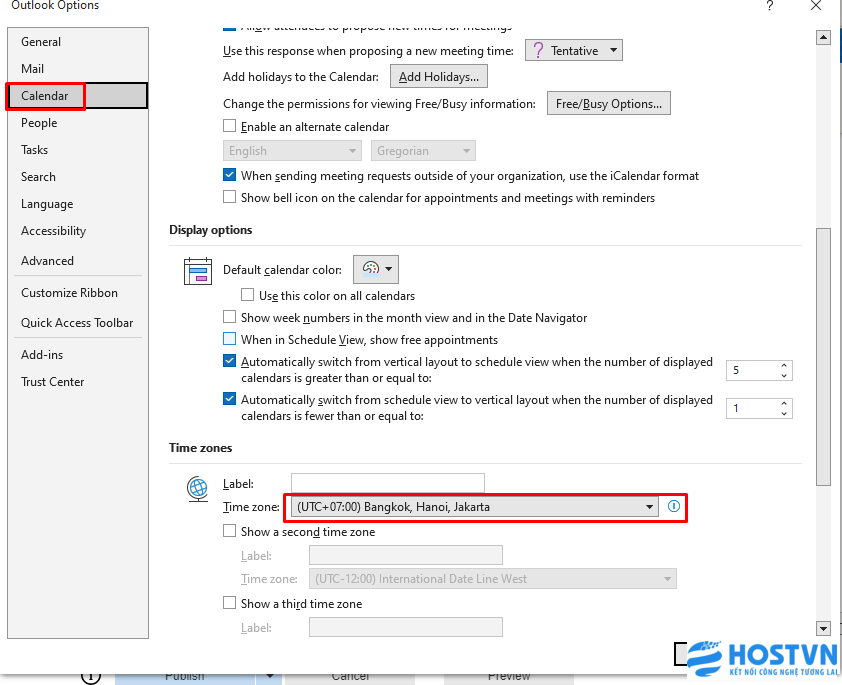This screenshot has width=842, height=685.
Task: Click the Add Holidays button
Action: coord(439,77)
